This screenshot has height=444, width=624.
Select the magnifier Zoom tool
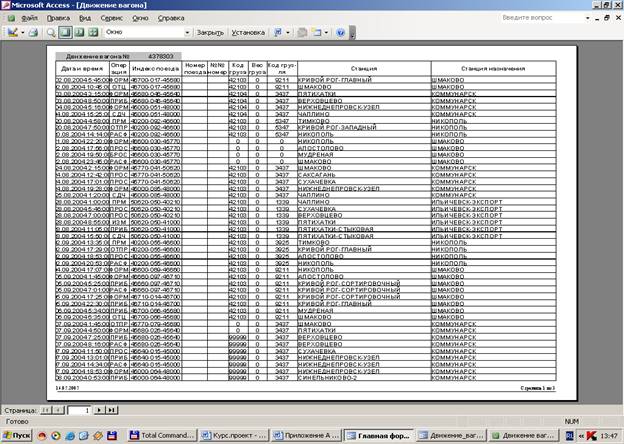[x=51, y=33]
